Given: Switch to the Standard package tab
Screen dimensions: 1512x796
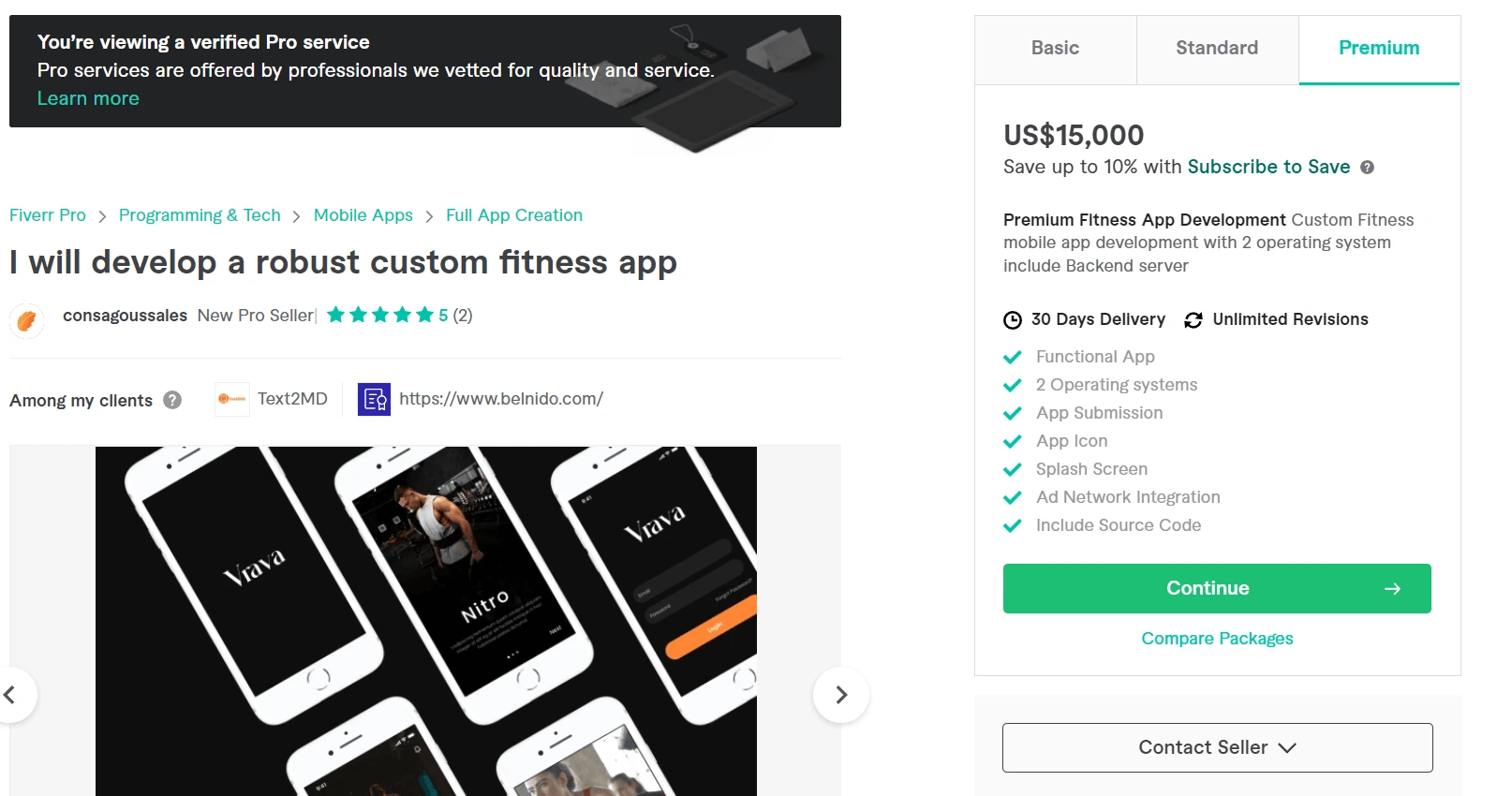Looking at the screenshot, I should click(x=1217, y=49).
